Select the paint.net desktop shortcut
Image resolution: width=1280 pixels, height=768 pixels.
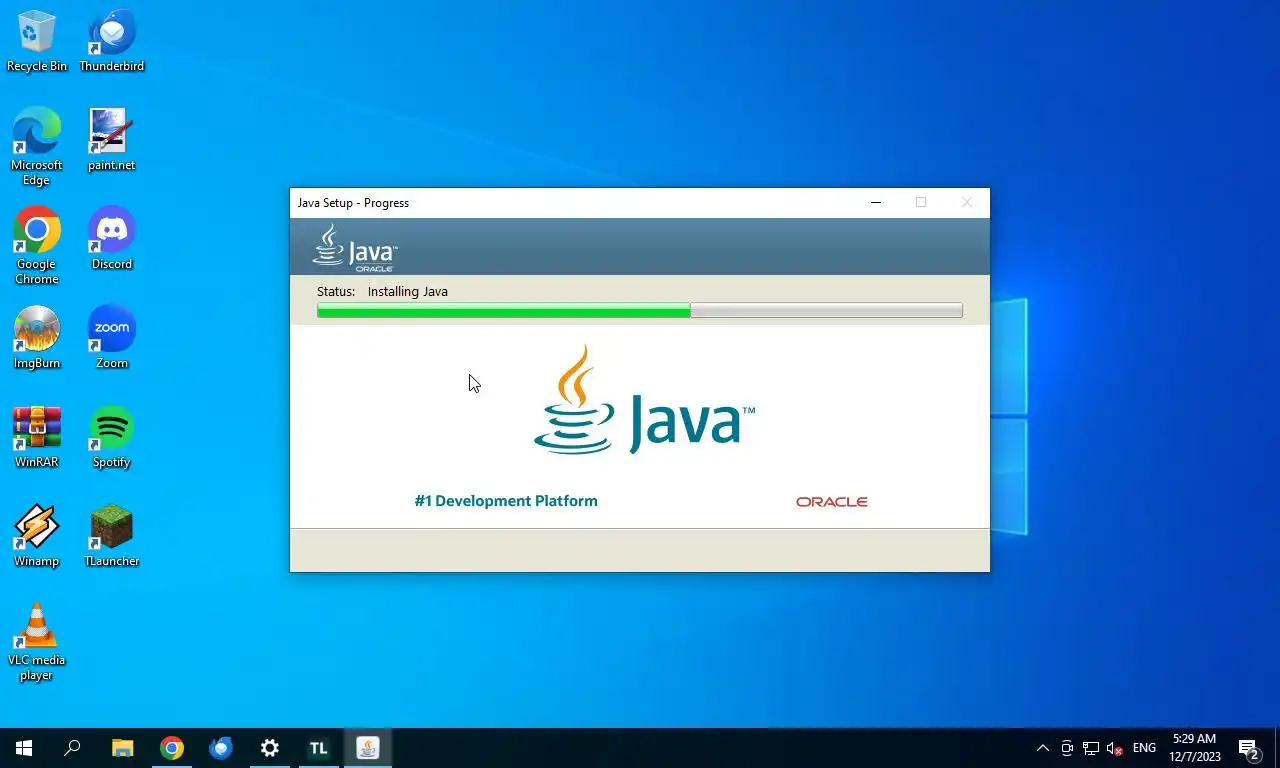click(112, 140)
